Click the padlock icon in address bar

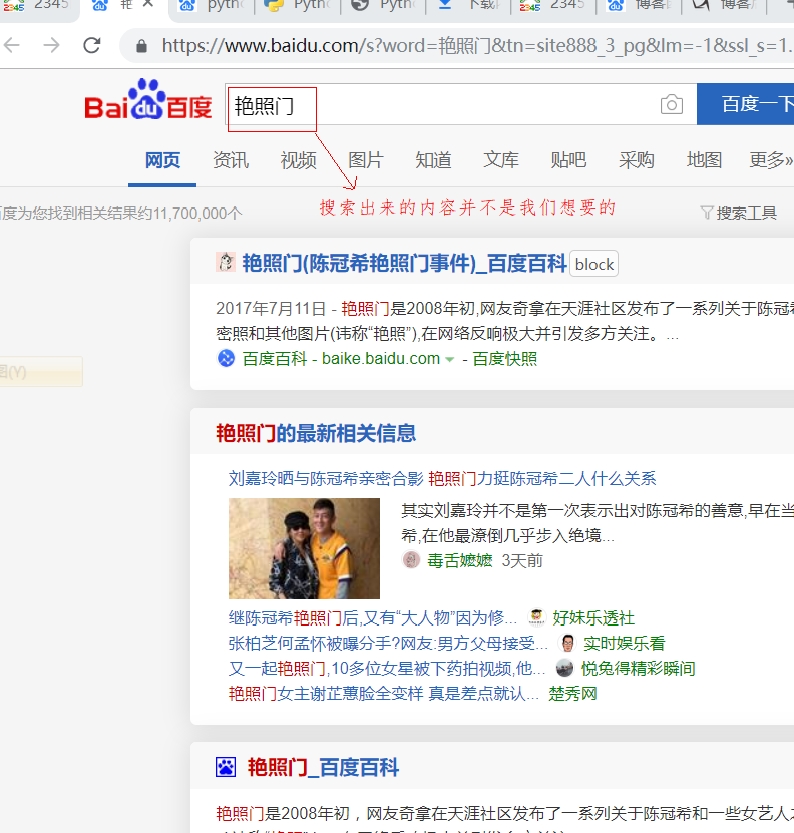click(x=141, y=46)
